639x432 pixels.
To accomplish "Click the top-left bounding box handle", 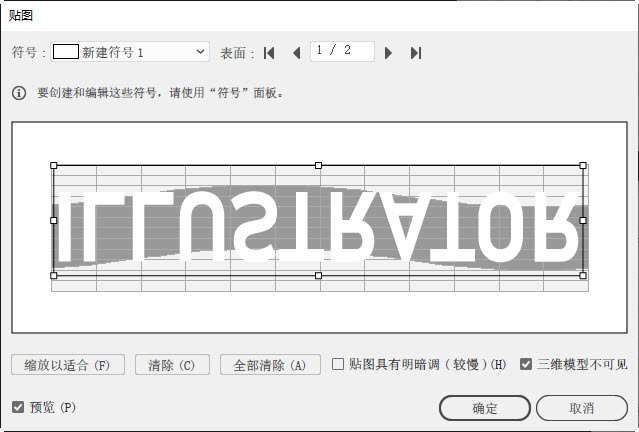I will point(53,165).
